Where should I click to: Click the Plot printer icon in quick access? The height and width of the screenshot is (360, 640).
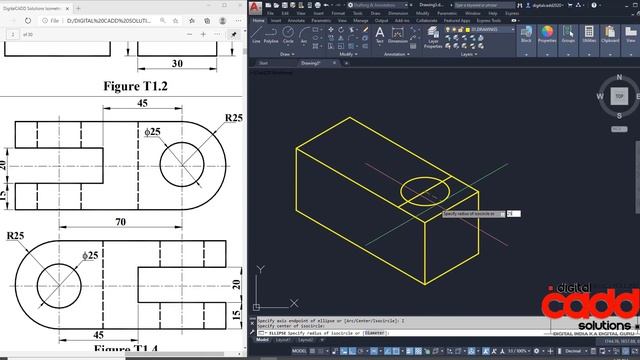pos(318,5)
